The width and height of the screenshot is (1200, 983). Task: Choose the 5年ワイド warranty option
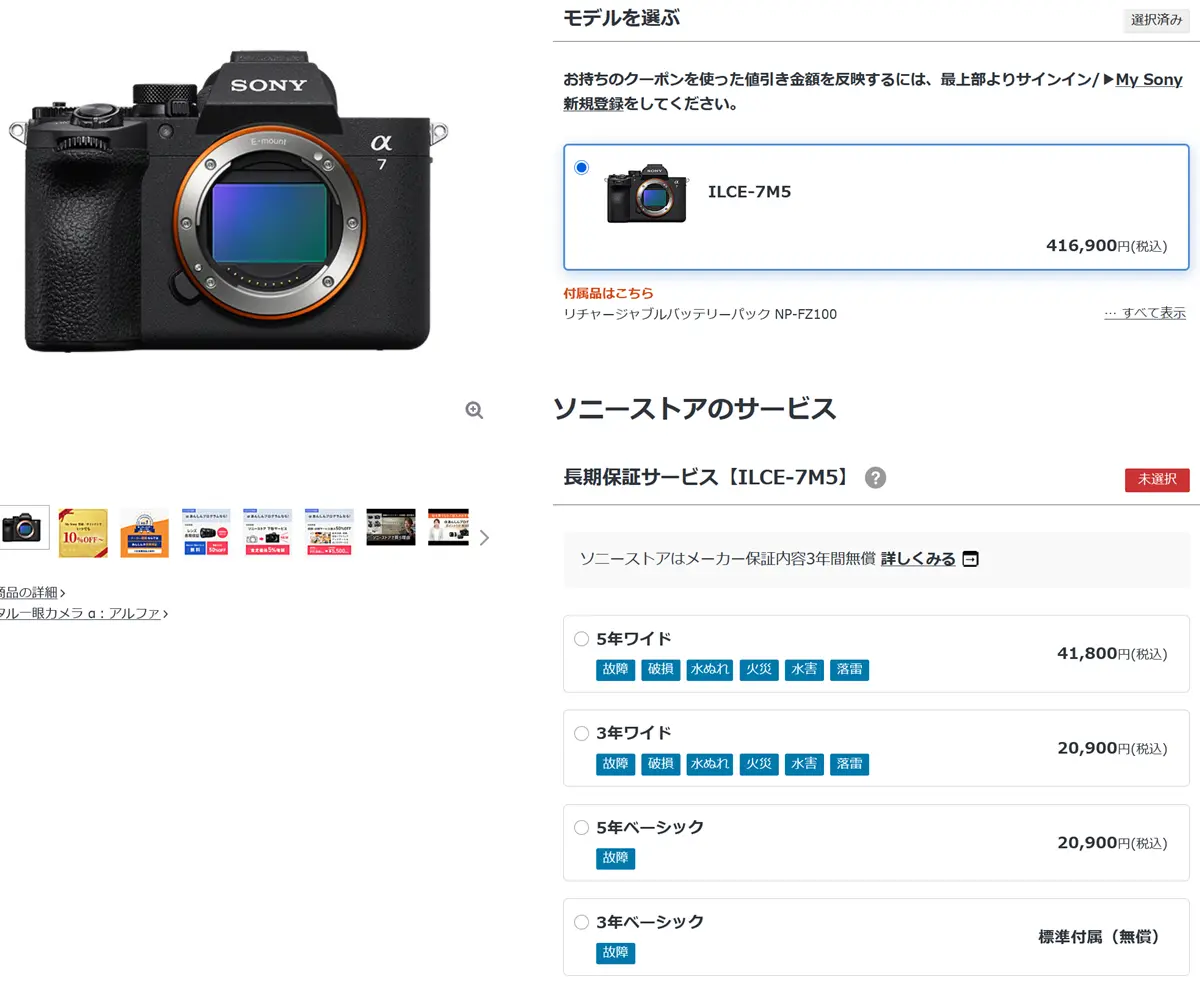point(582,639)
